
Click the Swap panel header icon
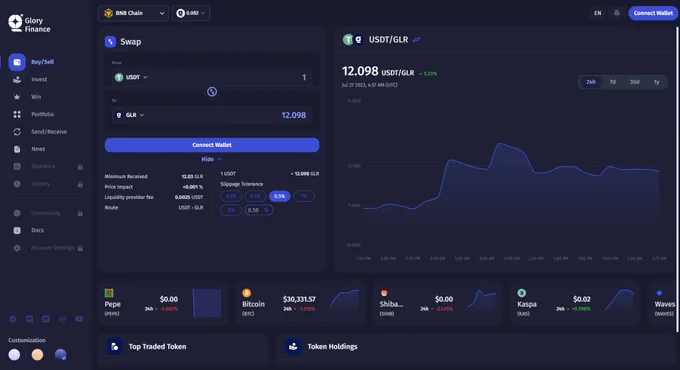tap(110, 42)
